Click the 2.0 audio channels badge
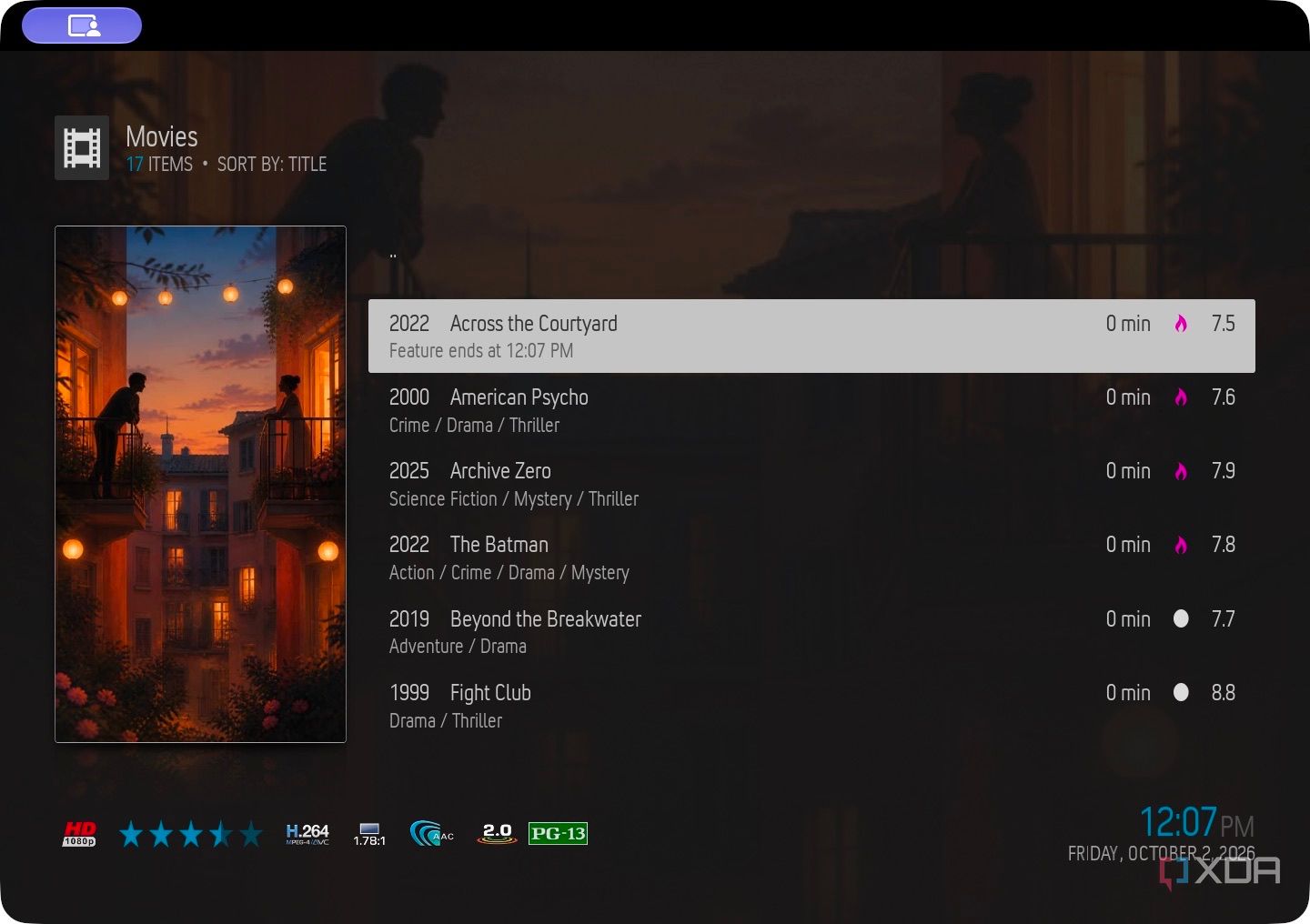1310x924 pixels. 497,833
